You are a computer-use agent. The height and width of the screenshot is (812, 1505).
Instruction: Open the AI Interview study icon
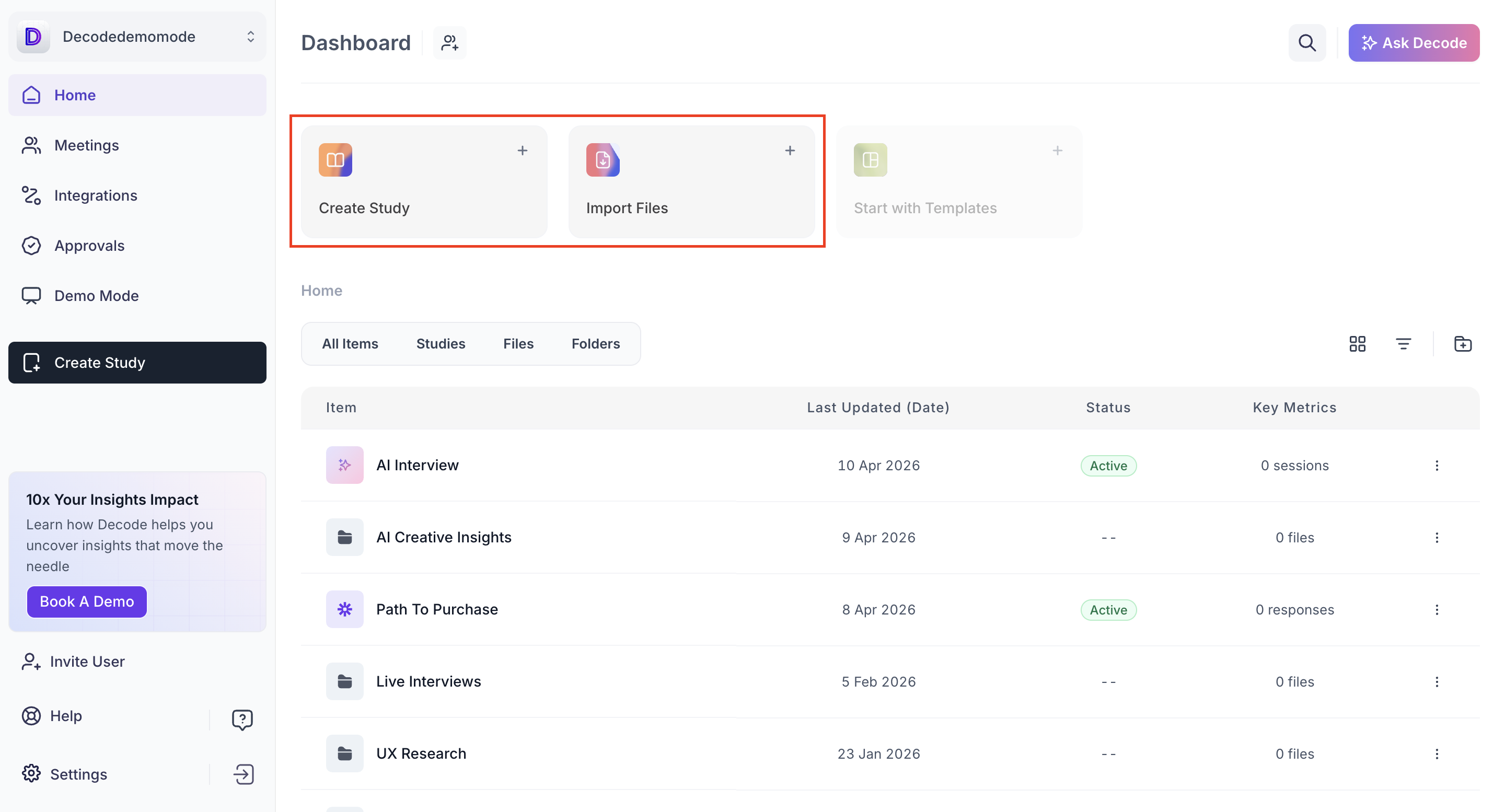click(x=344, y=465)
